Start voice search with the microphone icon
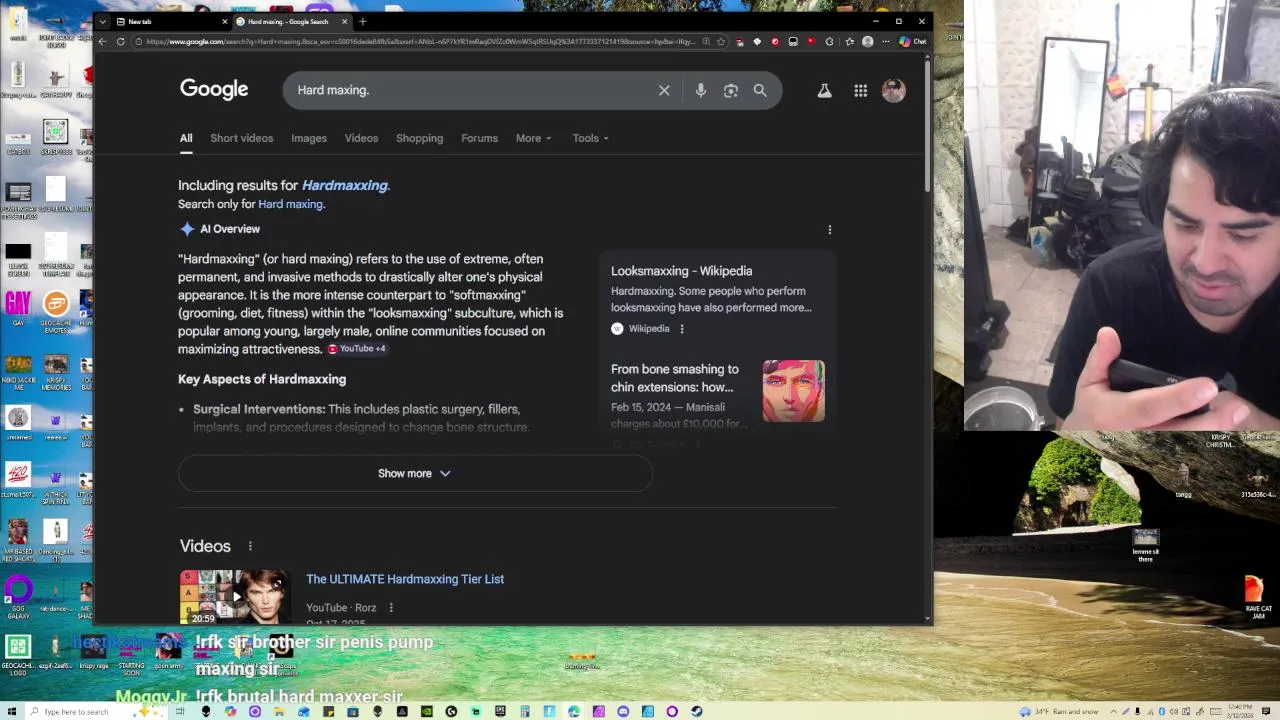Screen dimensions: 1280x720 701,90
